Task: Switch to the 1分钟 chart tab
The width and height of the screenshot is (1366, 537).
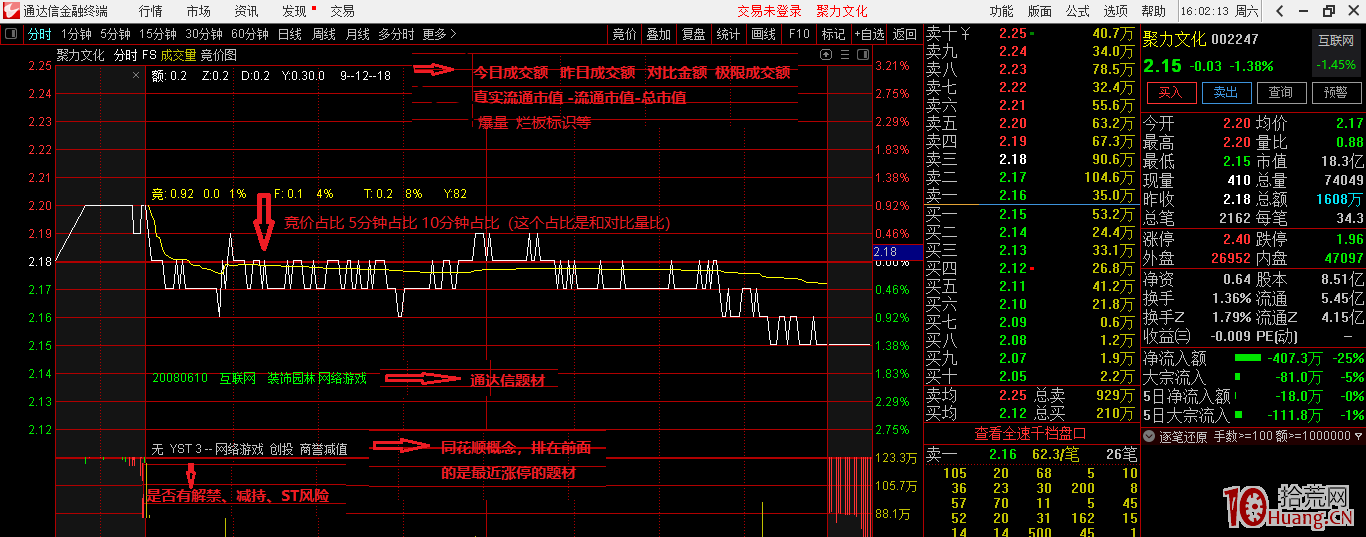Action: 77,34
